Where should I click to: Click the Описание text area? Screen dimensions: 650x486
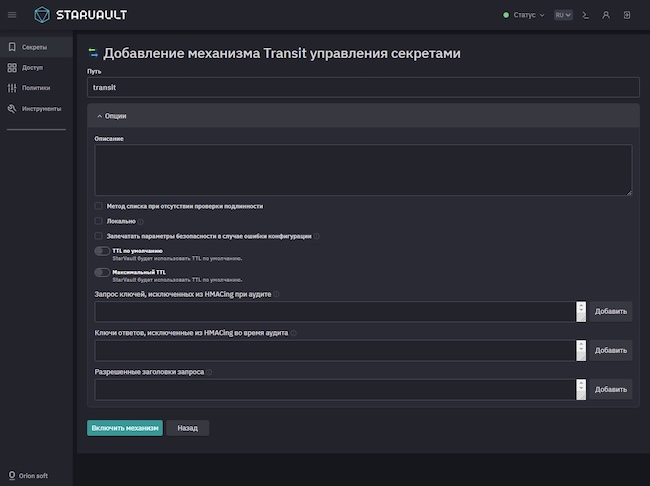coord(362,170)
